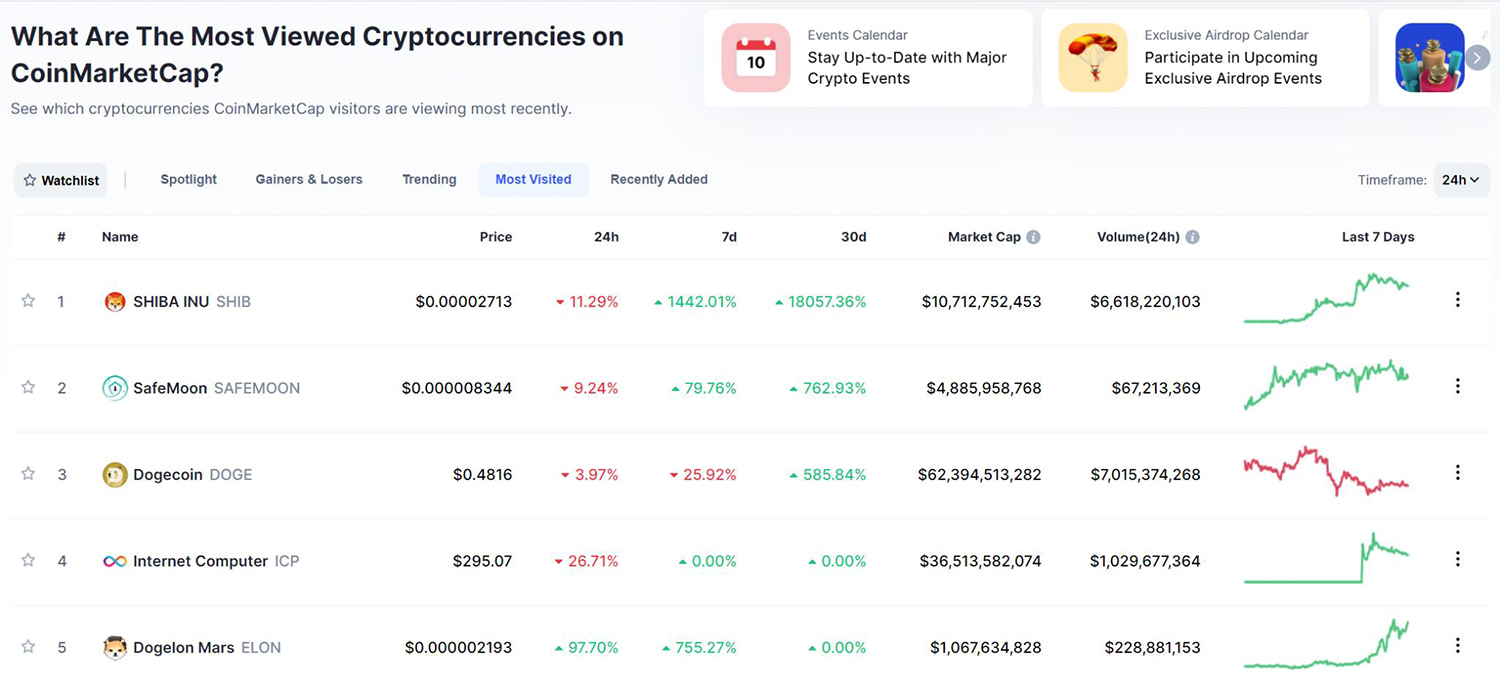Click Internet Computer price $295.07

[x=482, y=561]
